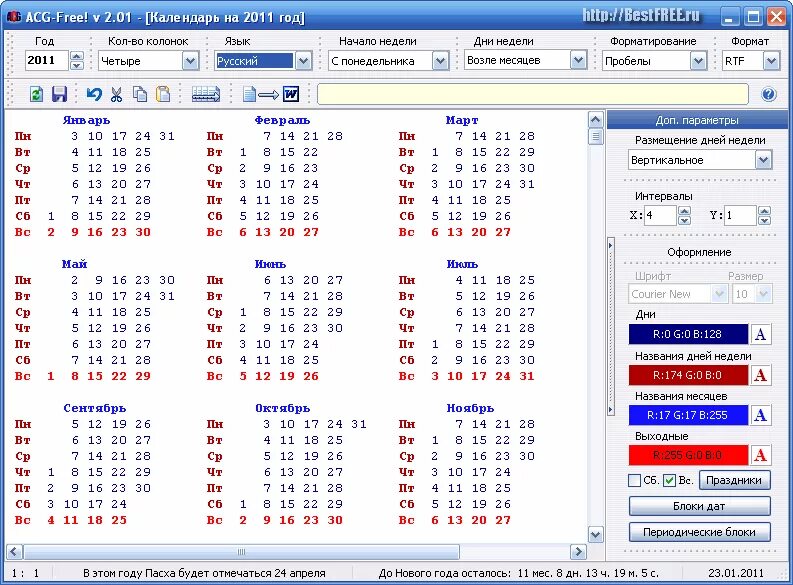Click the Январь month title
The image size is (793, 585).
86,120
